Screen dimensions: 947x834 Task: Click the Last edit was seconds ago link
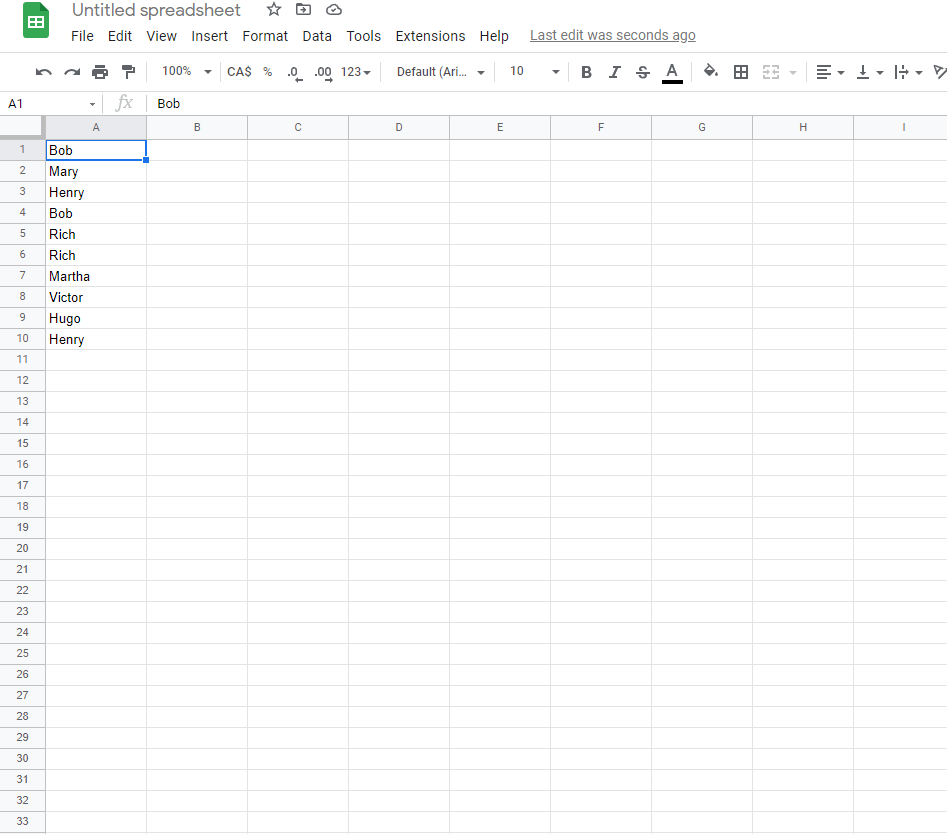(612, 35)
